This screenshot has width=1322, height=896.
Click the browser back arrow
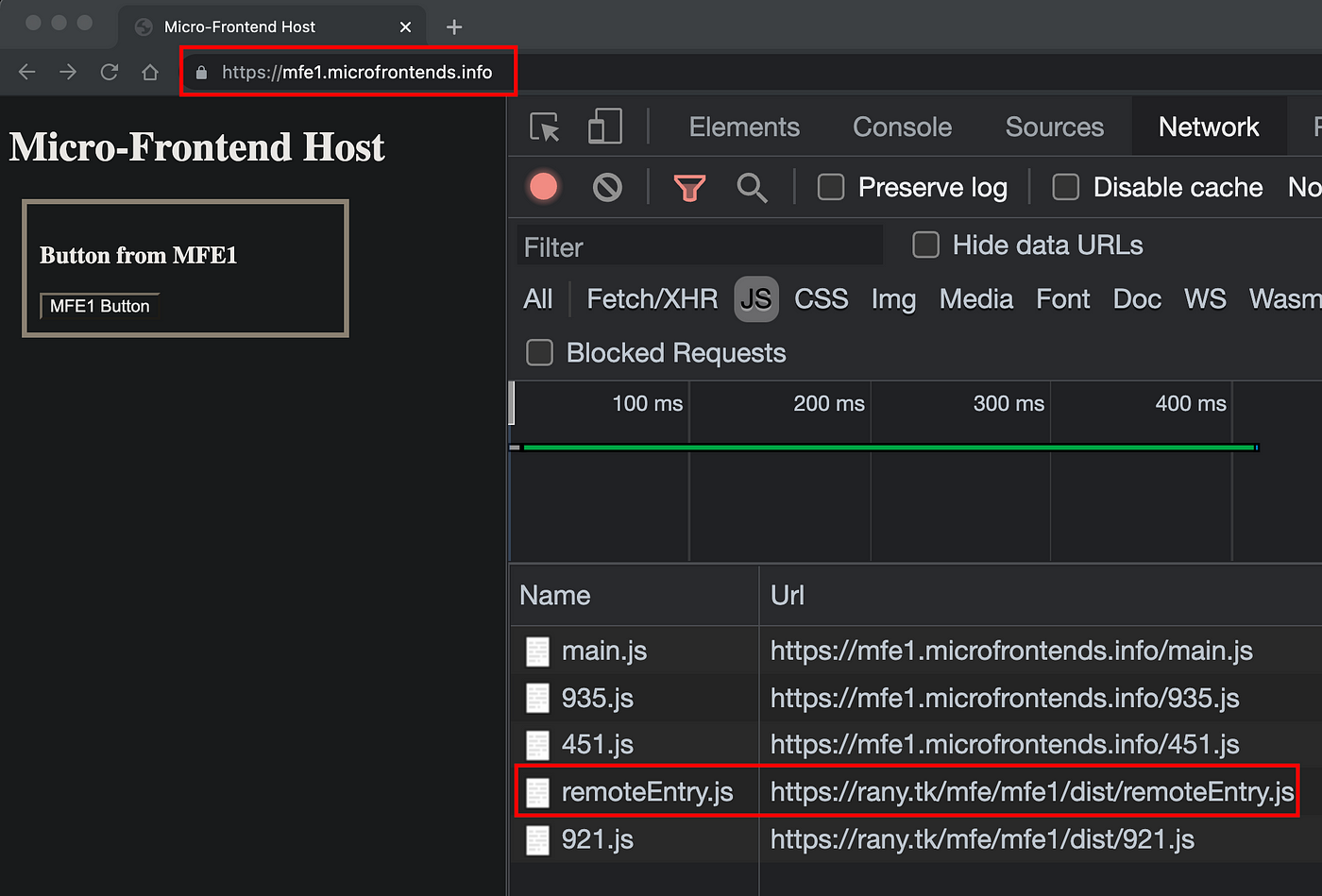pyautogui.click(x=26, y=72)
